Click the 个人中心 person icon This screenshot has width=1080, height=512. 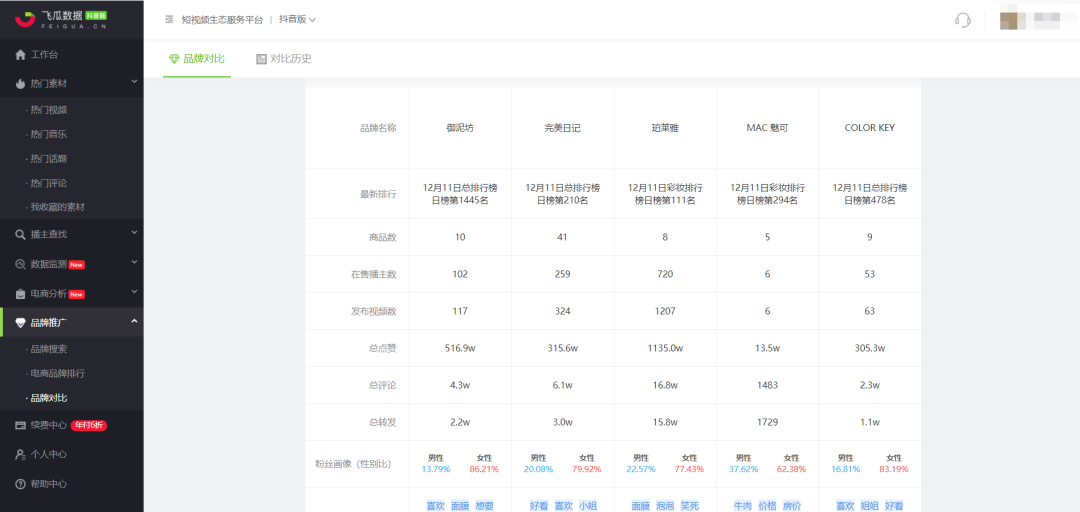(21, 454)
